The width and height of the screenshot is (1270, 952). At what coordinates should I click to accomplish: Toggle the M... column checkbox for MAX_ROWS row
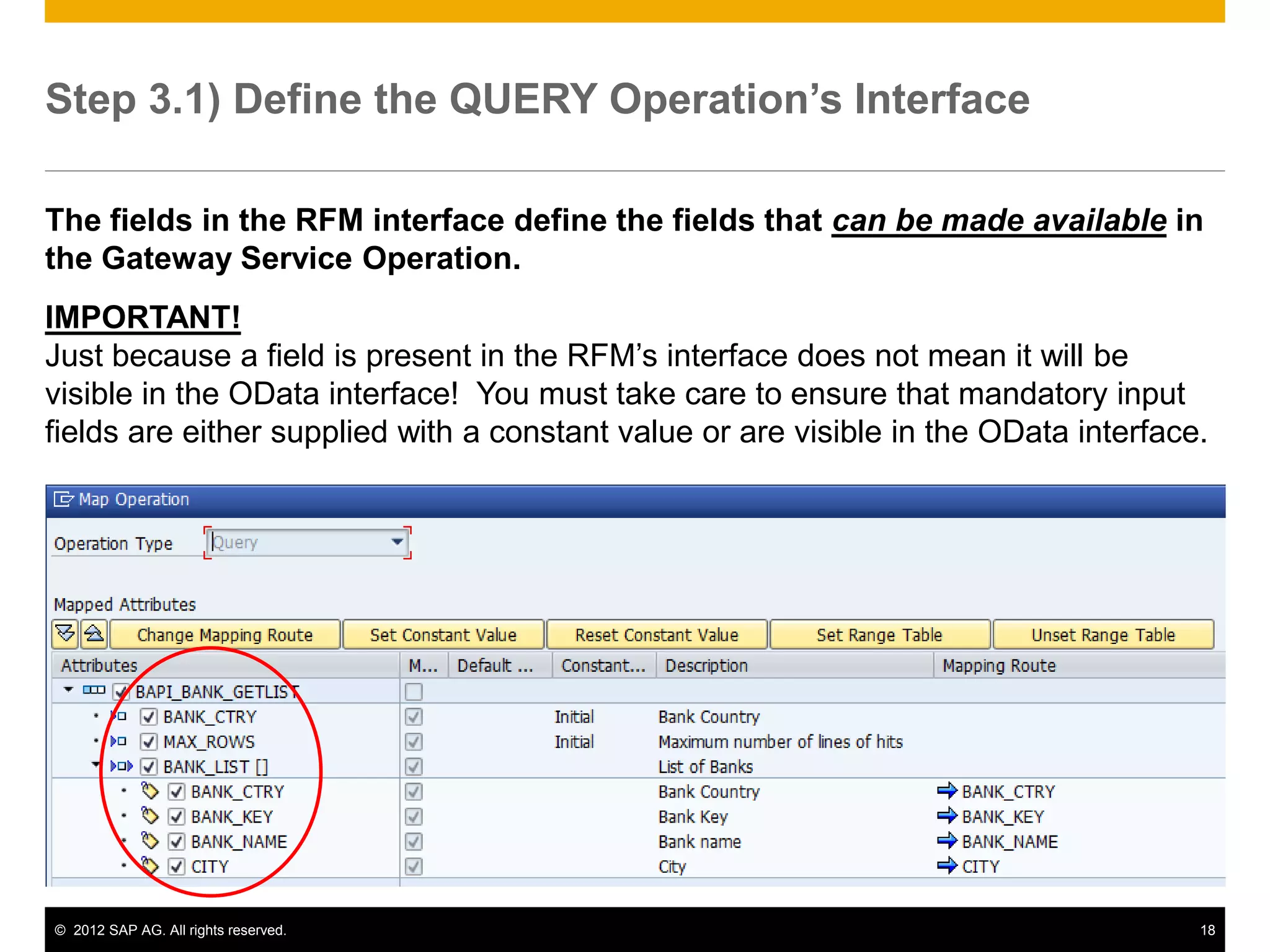[x=414, y=742]
